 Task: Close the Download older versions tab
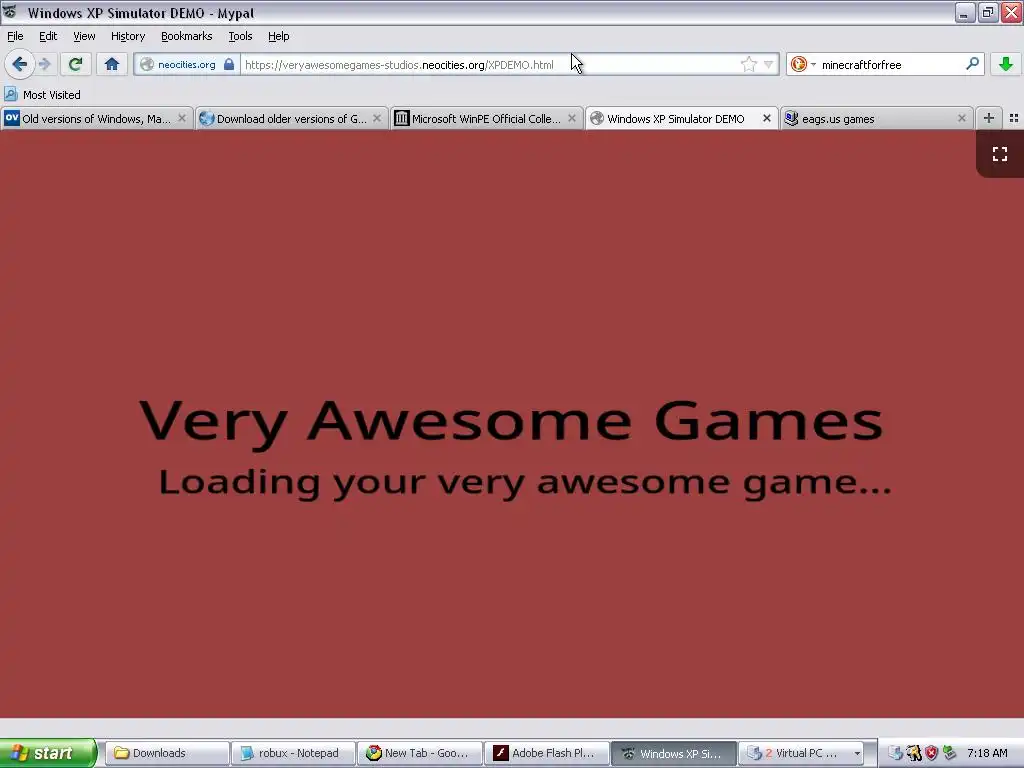[x=377, y=118]
